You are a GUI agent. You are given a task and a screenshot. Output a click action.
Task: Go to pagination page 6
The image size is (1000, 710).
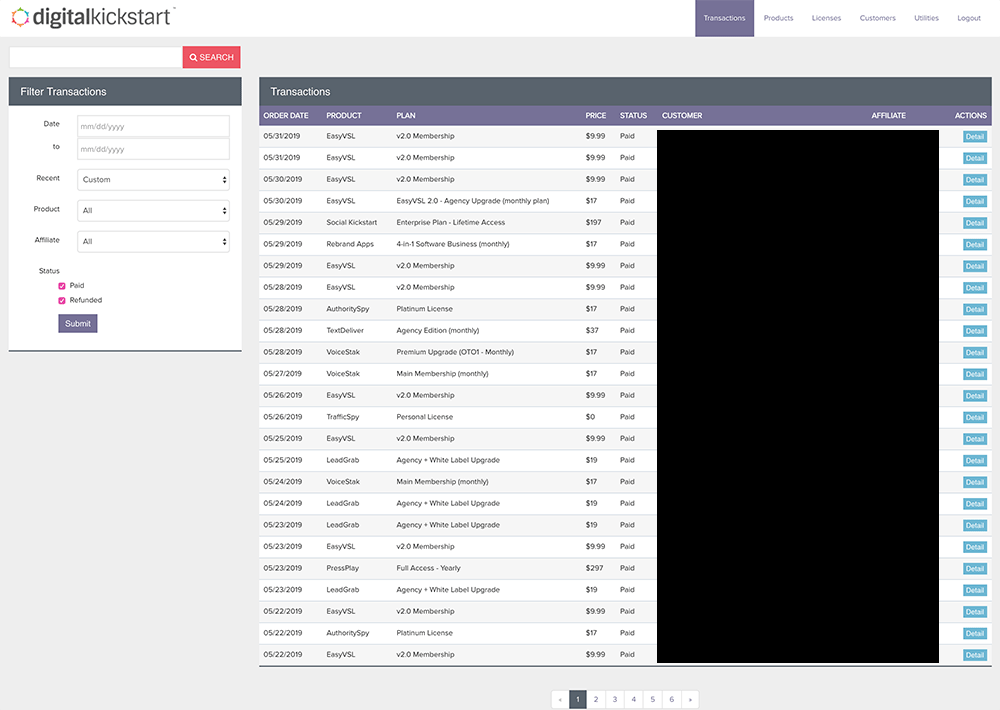point(672,699)
